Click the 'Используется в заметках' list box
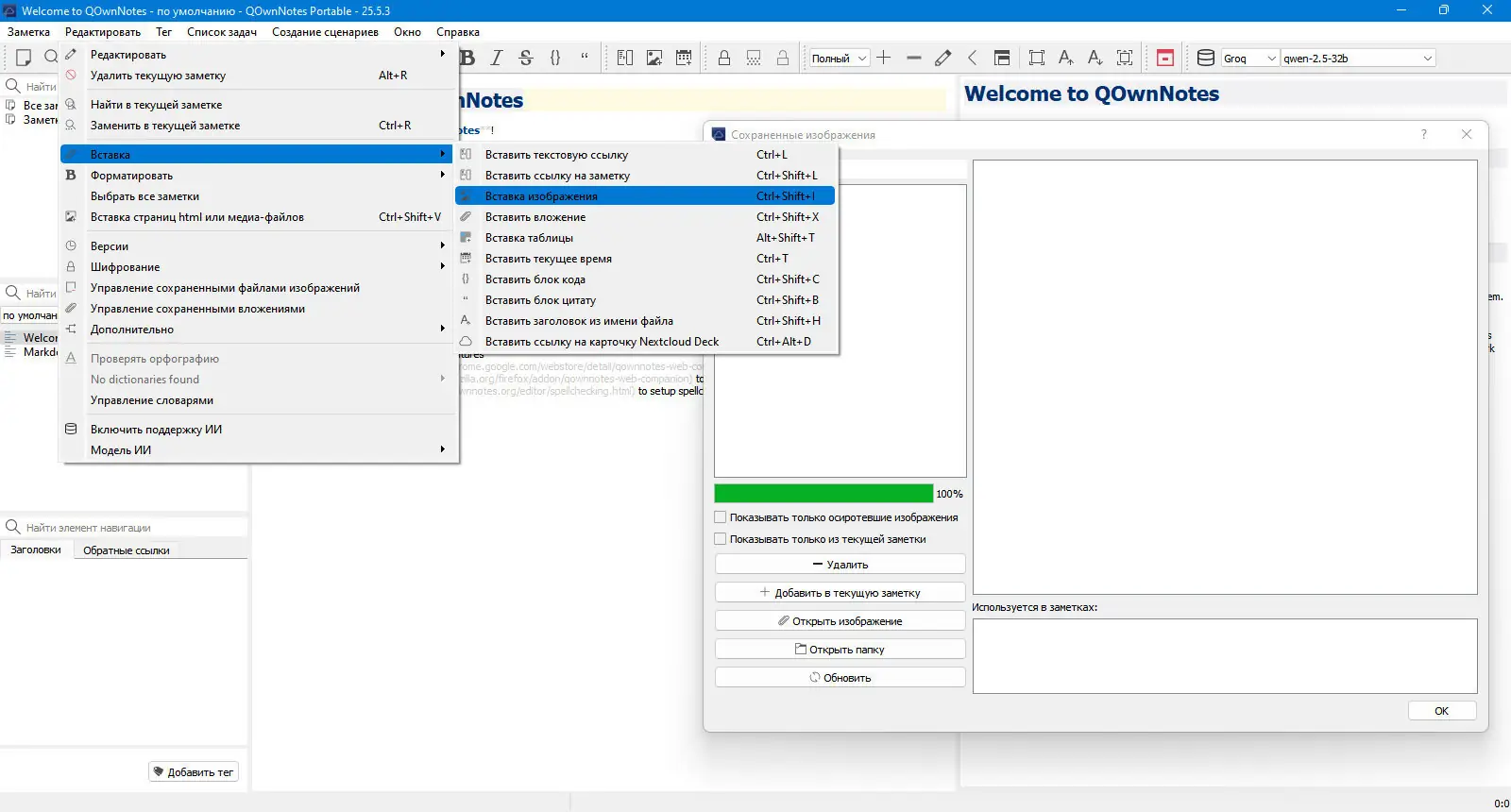 [1225, 656]
